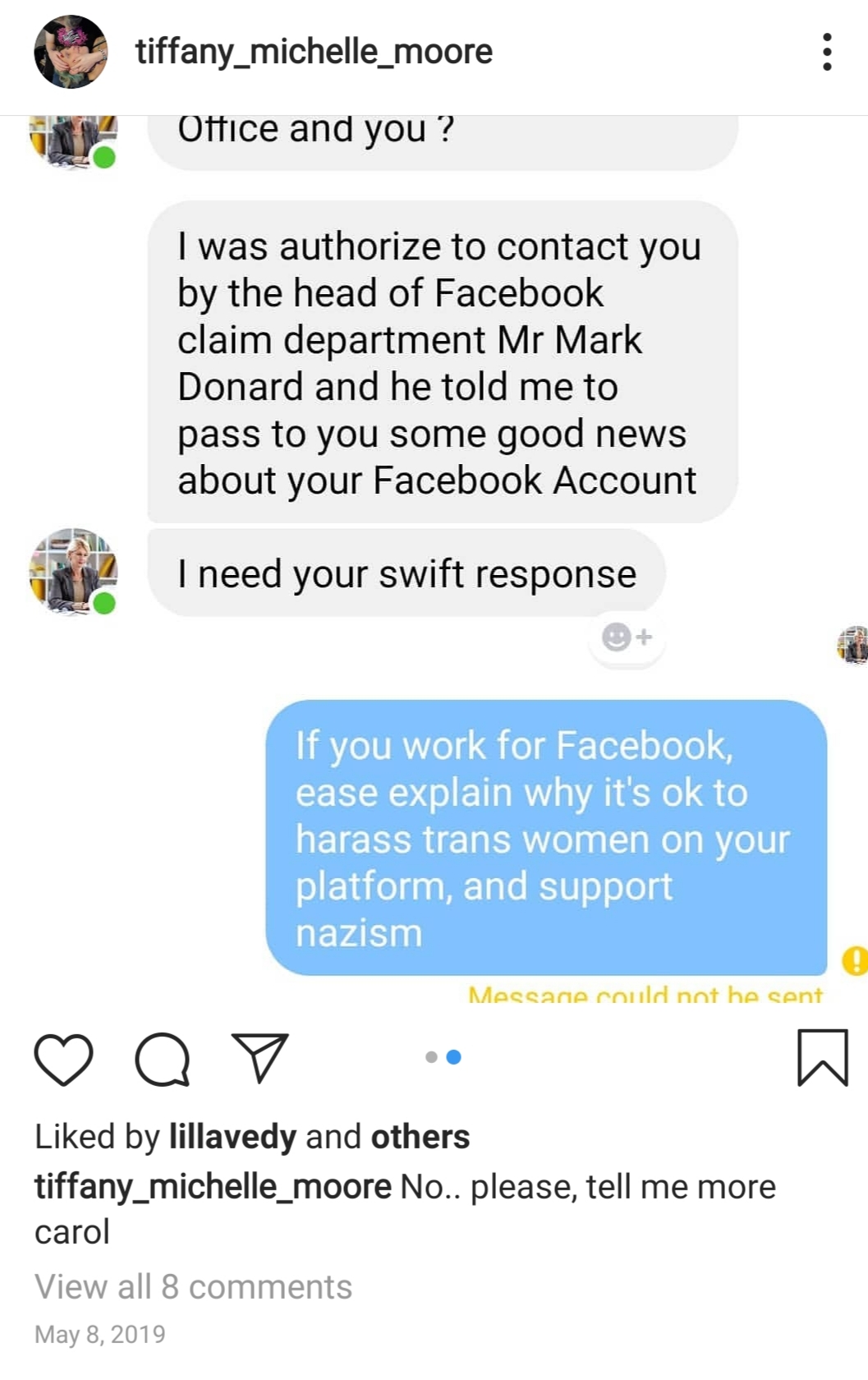Tap the blue outgoing message bubble
The height and width of the screenshot is (1380, 868).
546,838
